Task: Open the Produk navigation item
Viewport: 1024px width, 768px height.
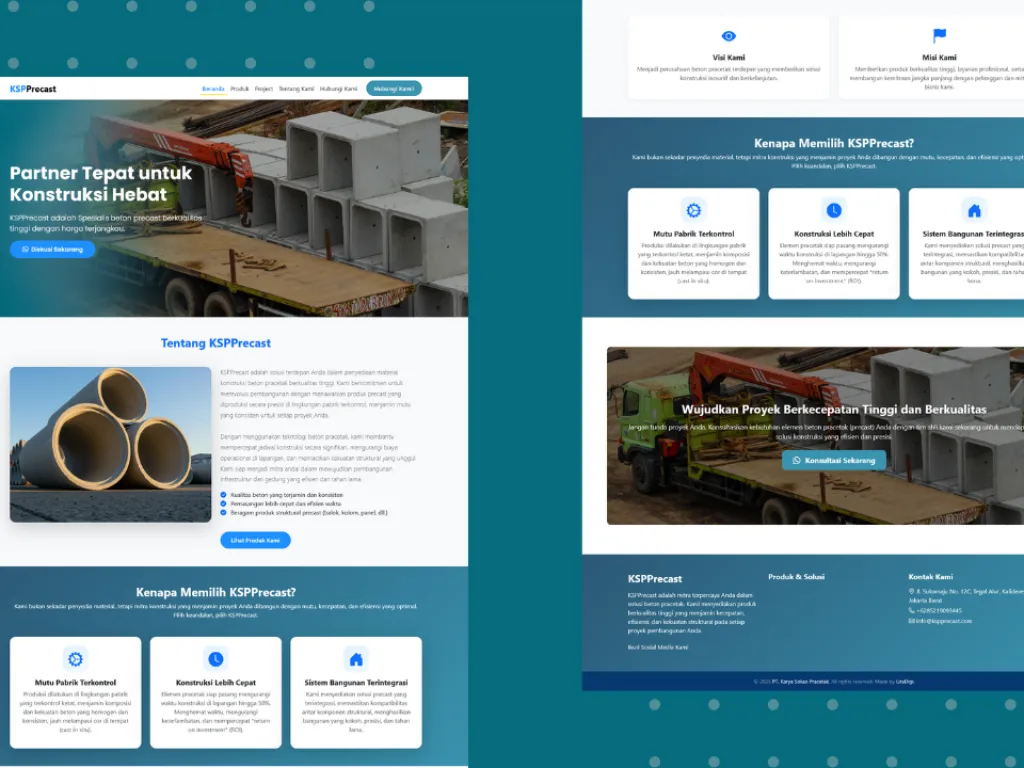Action: pyautogui.click(x=240, y=89)
